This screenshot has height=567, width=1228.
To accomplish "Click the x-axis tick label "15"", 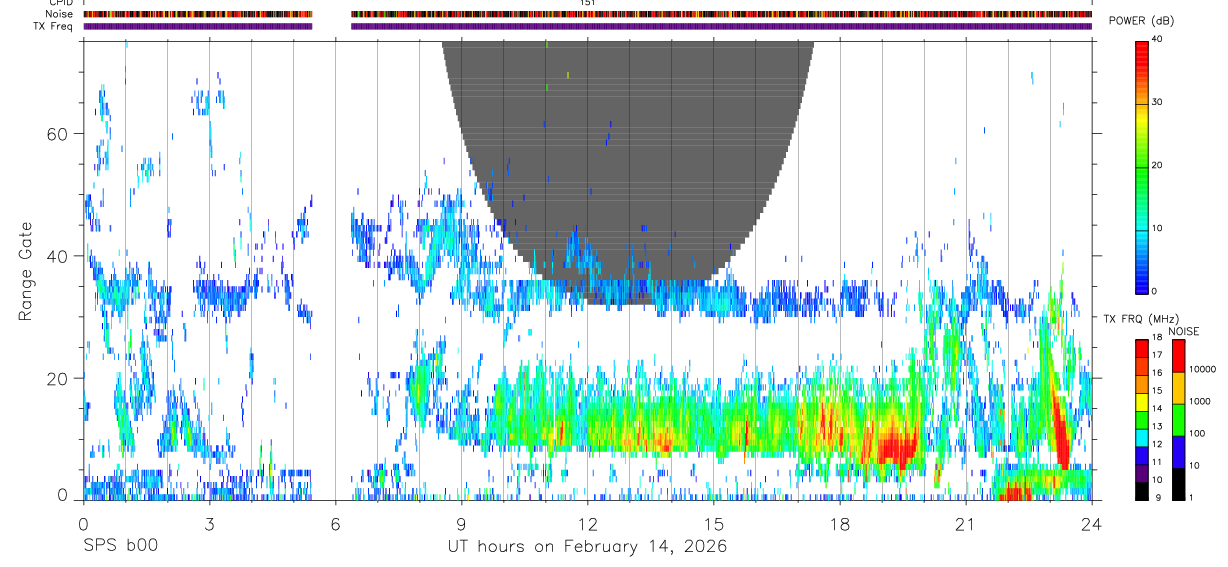I will [x=713, y=524].
